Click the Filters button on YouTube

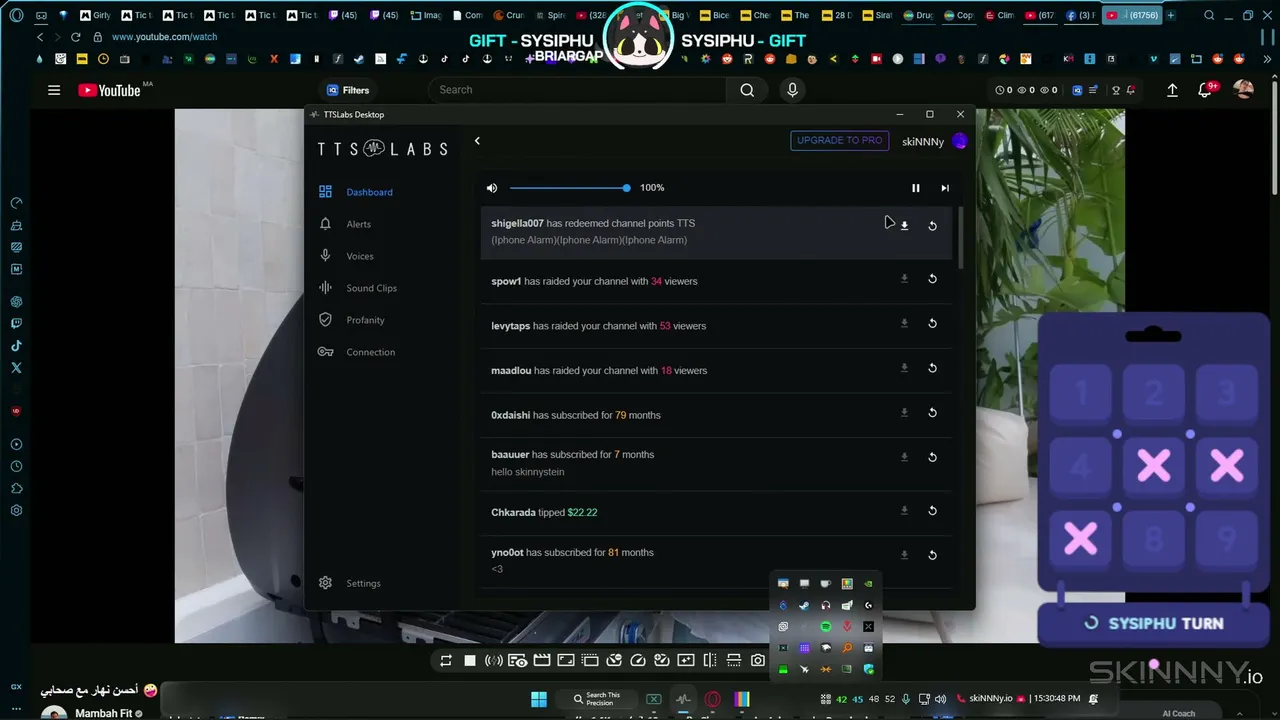(x=348, y=90)
